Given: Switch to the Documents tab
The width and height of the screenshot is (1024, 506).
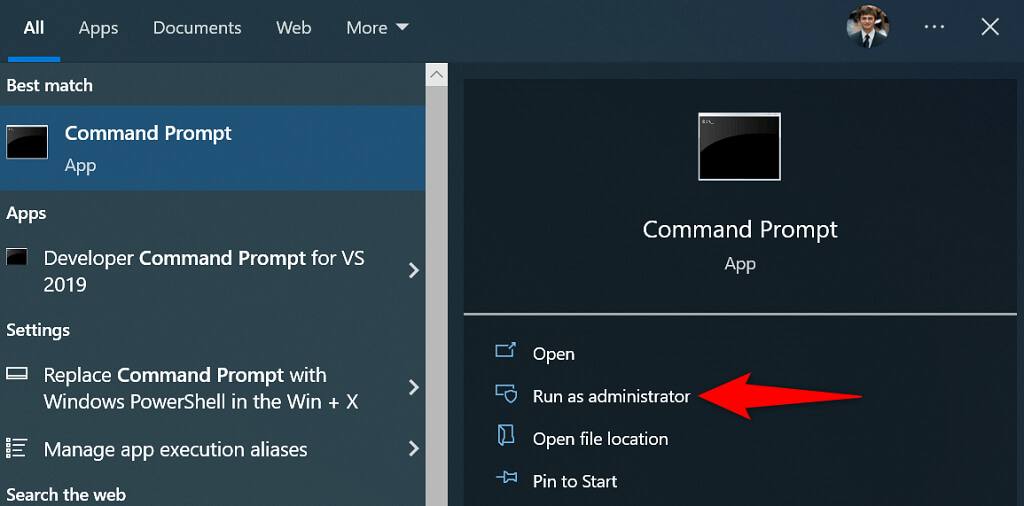Looking at the screenshot, I should point(197,28).
